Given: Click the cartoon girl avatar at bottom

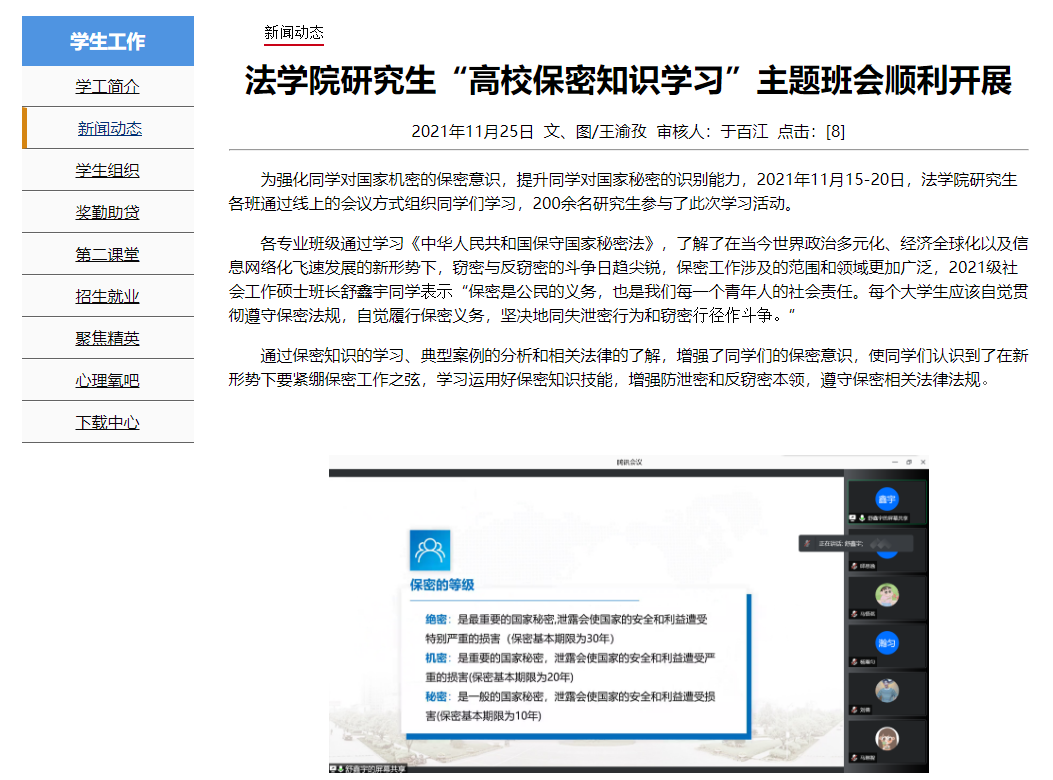Looking at the screenshot, I should pyautogui.click(x=886, y=738).
